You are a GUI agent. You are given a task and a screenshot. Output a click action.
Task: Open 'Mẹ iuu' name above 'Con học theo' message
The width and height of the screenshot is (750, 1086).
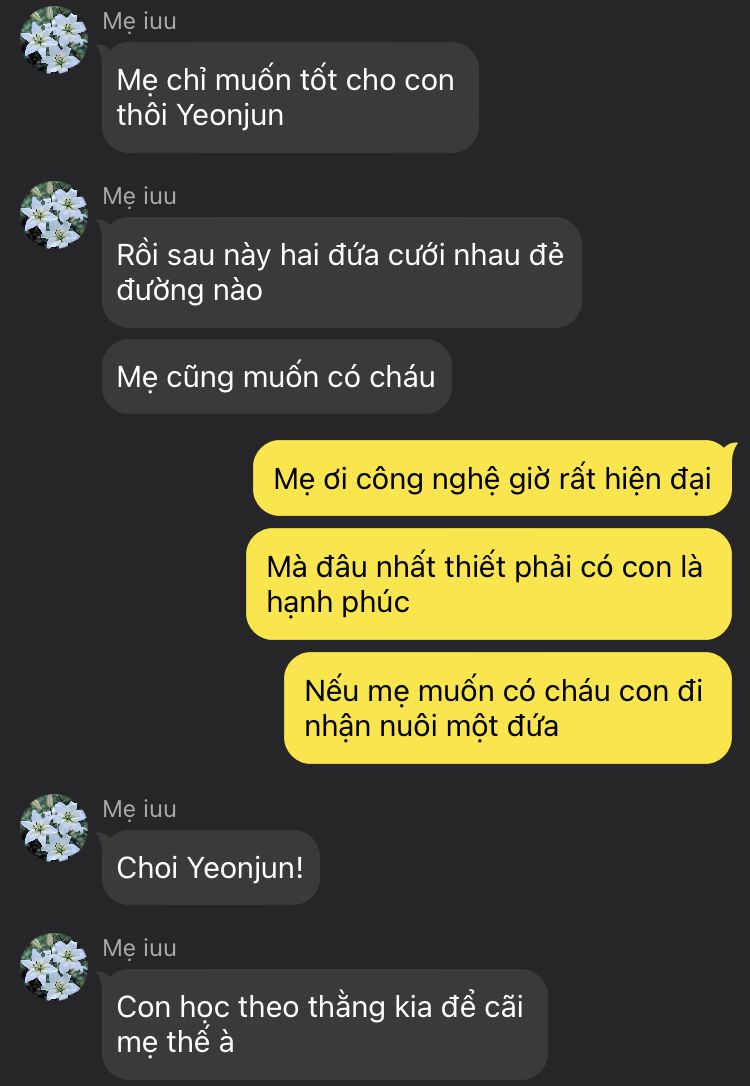139,948
